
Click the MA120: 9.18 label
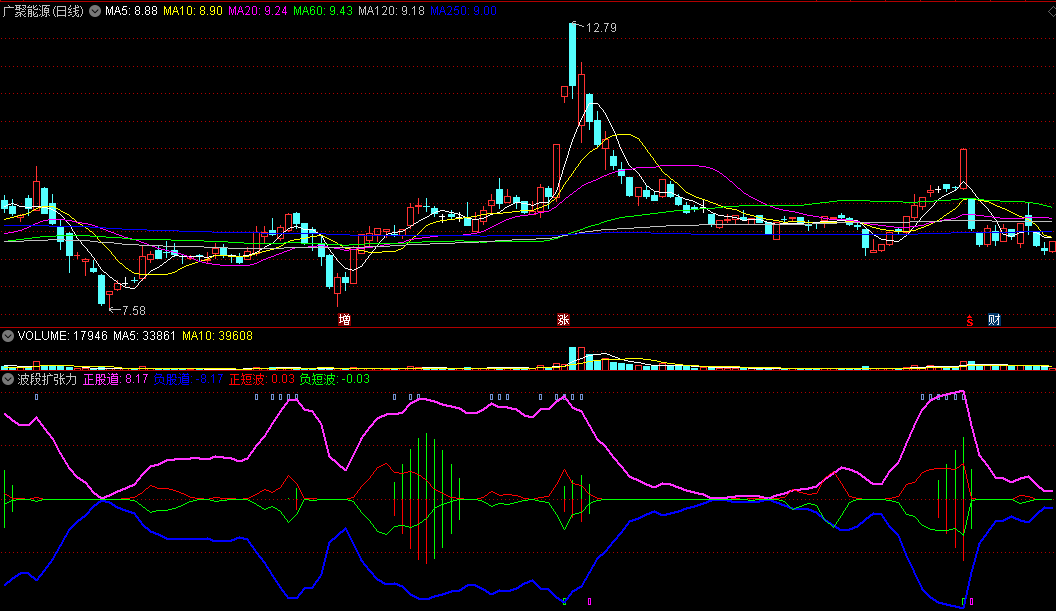pos(391,11)
